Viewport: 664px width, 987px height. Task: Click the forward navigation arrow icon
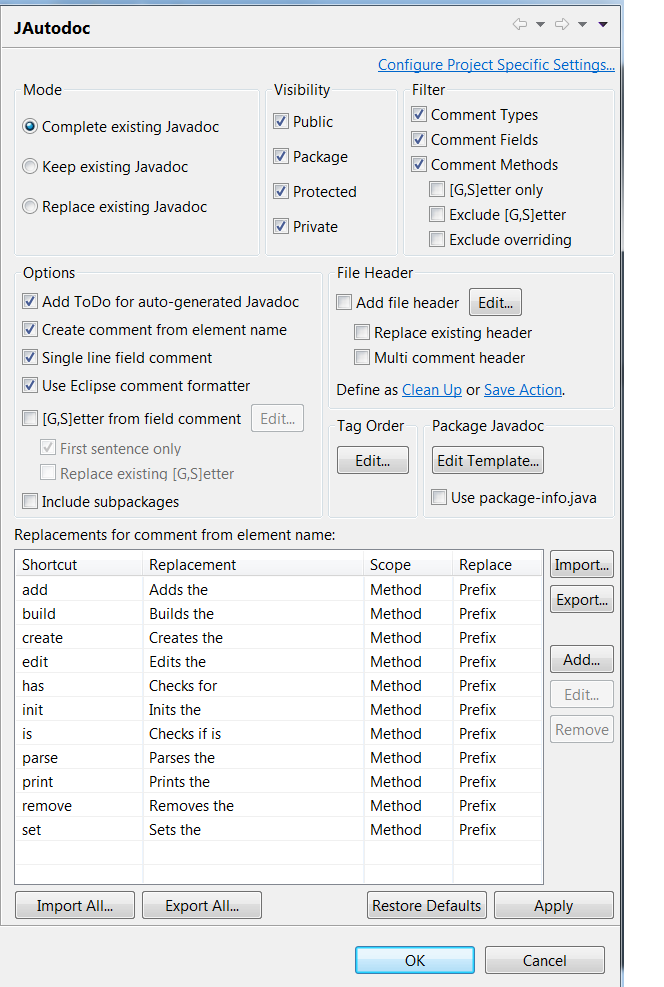tap(561, 25)
